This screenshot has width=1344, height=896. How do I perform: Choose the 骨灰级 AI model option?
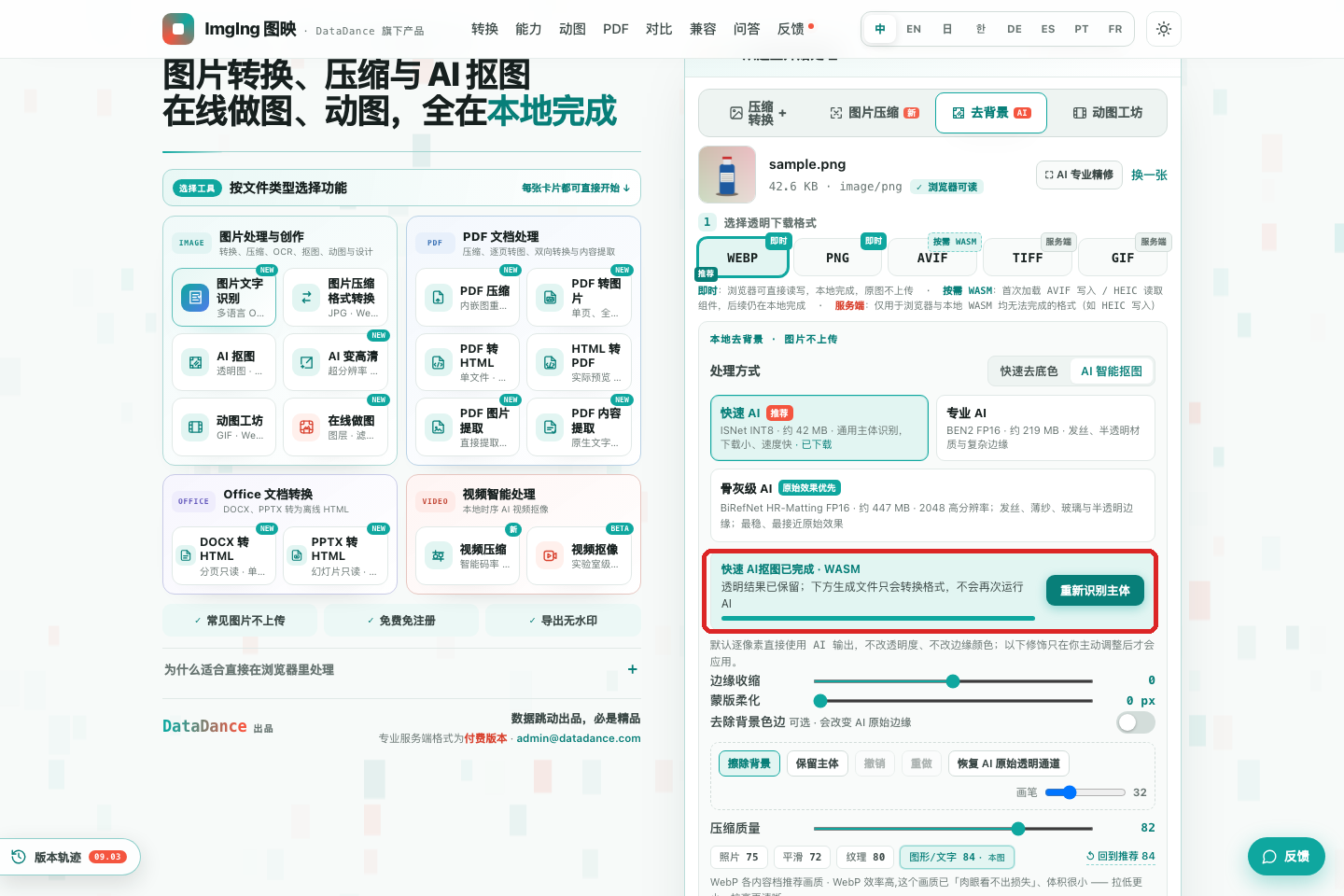[932, 505]
